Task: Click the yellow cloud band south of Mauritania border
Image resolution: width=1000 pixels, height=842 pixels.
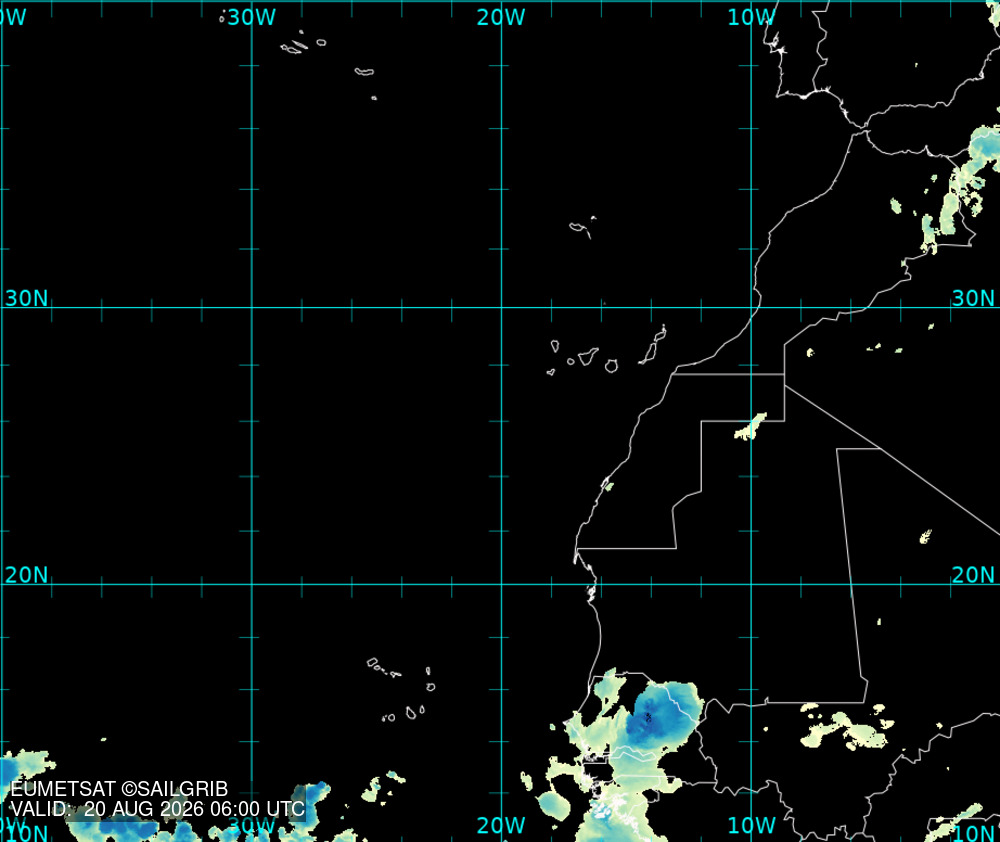Action: (847, 728)
